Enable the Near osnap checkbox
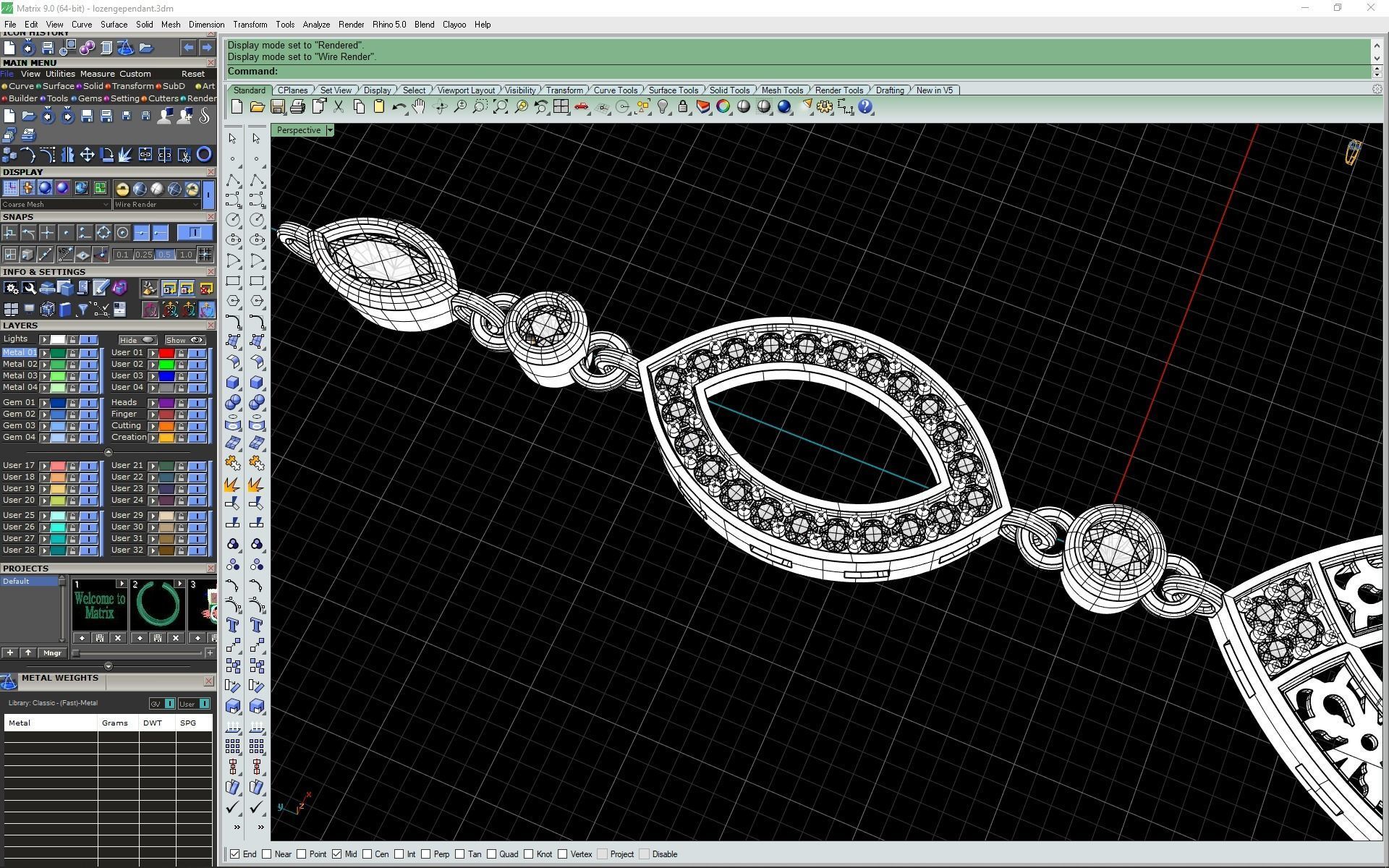The width and height of the screenshot is (1389, 868). coord(267,854)
